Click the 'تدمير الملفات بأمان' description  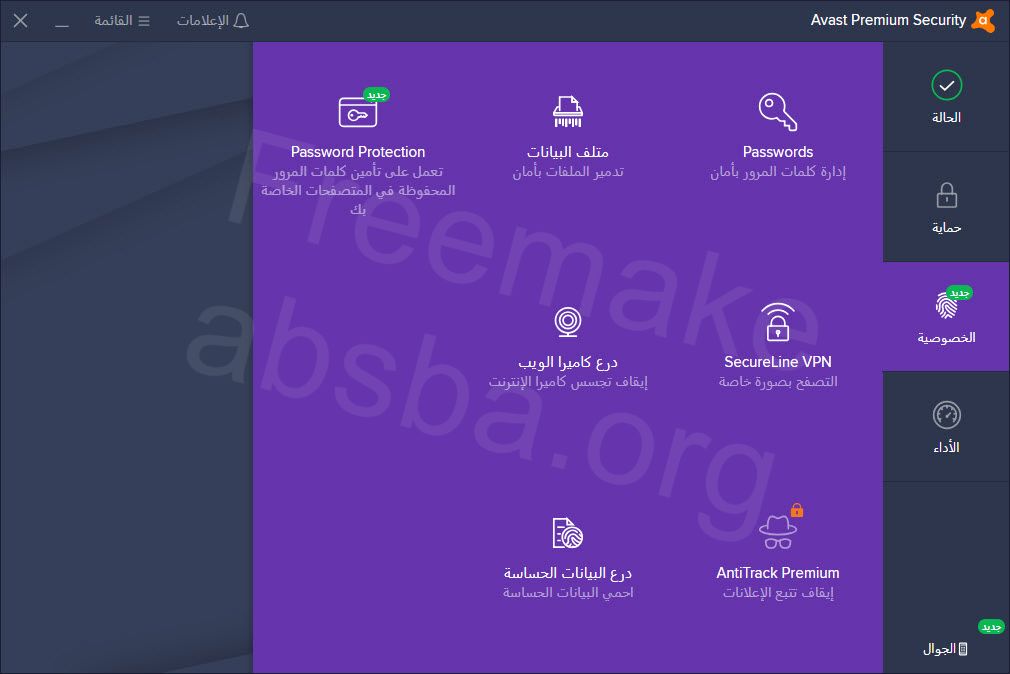pyautogui.click(x=567, y=171)
